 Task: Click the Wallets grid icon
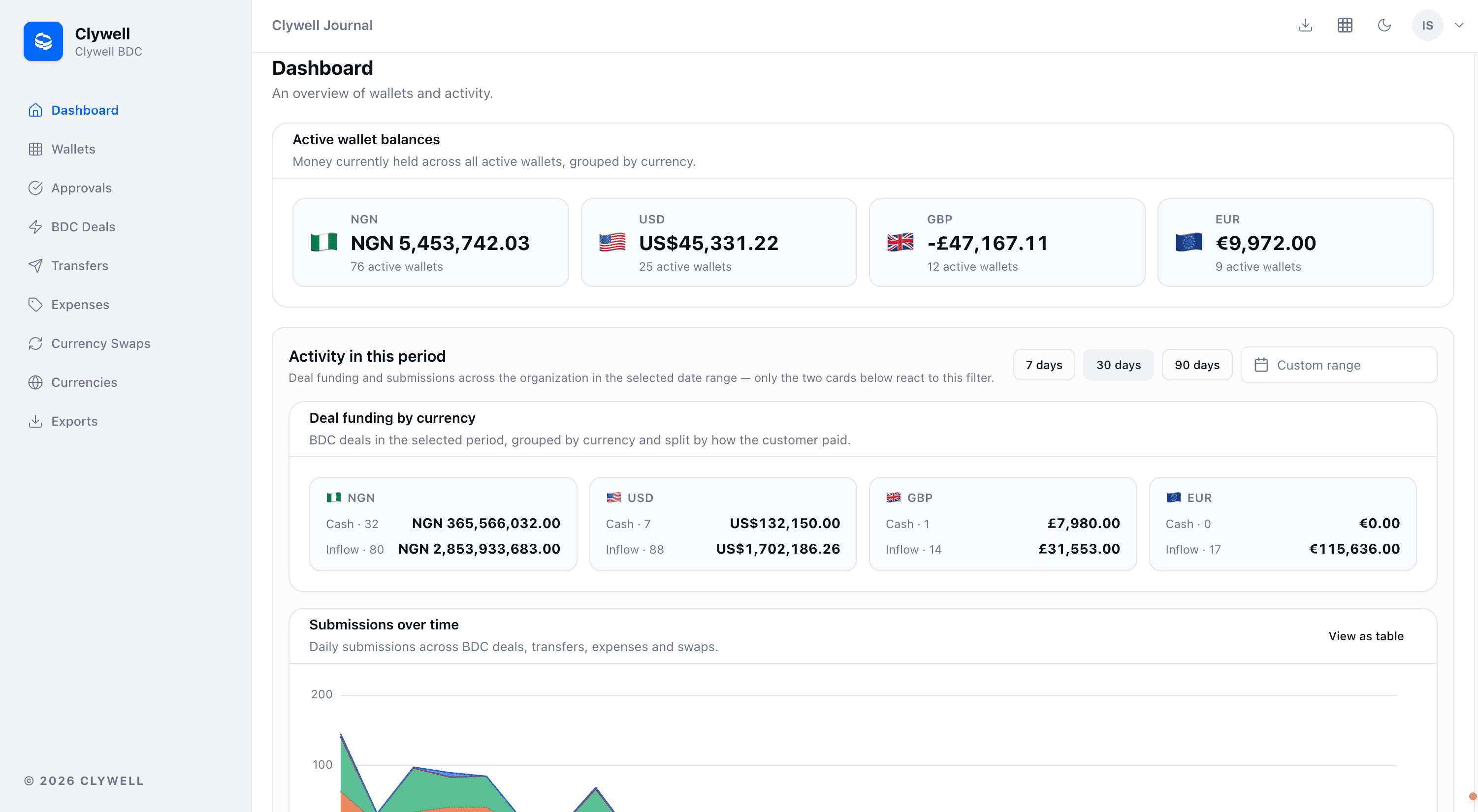[35, 149]
